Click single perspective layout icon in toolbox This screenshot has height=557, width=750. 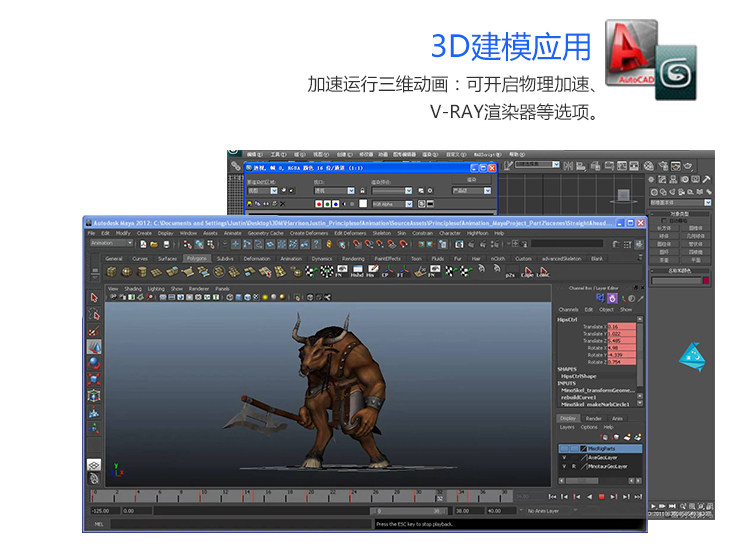[x=94, y=465]
